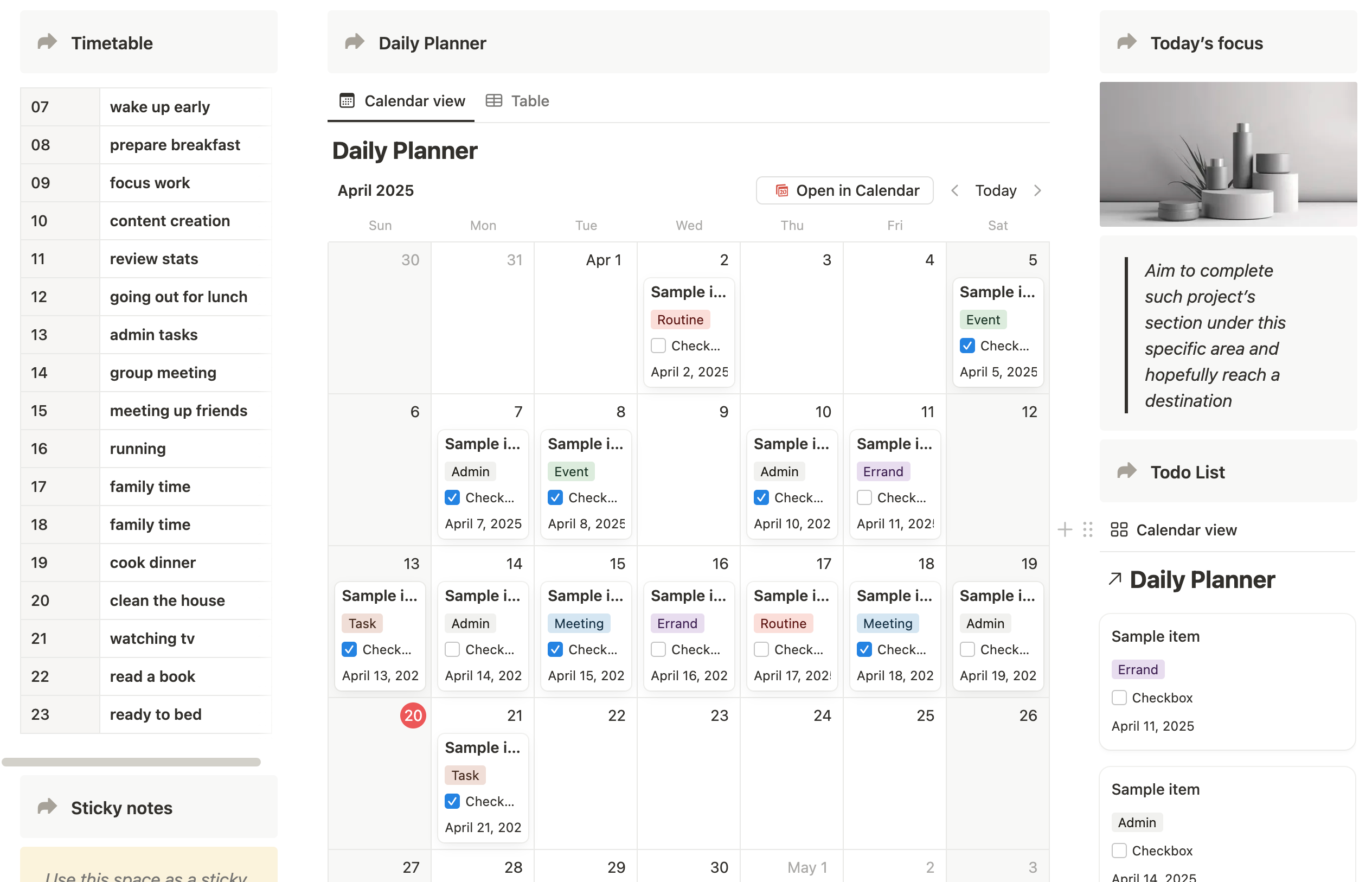Click the Timetable arrow icon
Image resolution: width=1372 pixels, height=882 pixels.
pyautogui.click(x=47, y=42)
